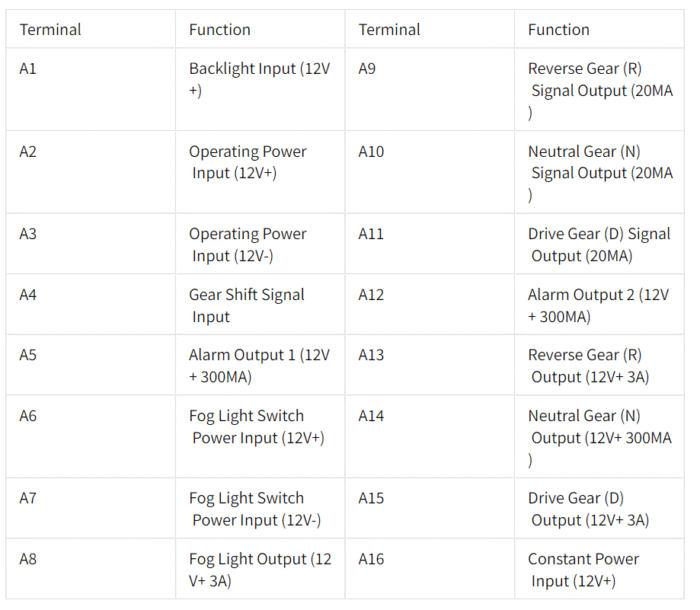Click Neutral Gear (N) Signal Output cell
The width and height of the screenshot is (700, 610).
point(599,172)
